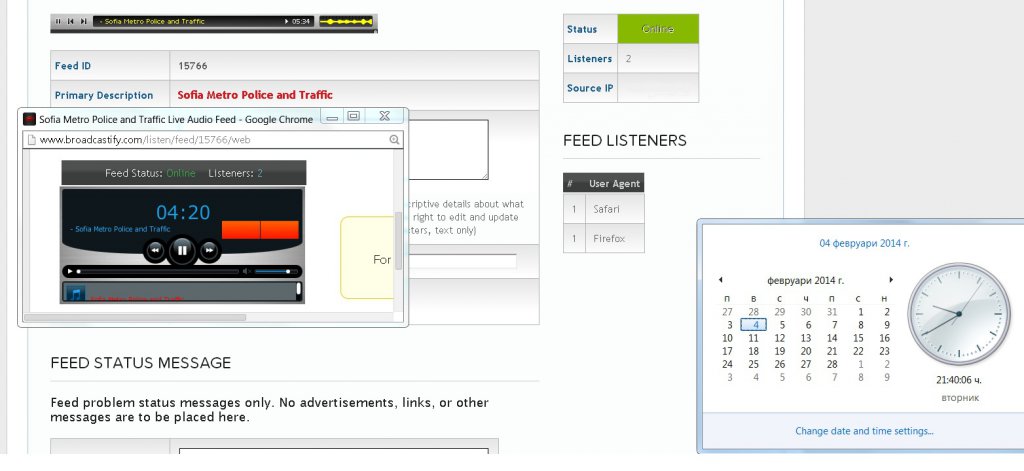Screen dimensions: 1024x471
Task: Click previous track in top mini player
Action: click(71, 22)
